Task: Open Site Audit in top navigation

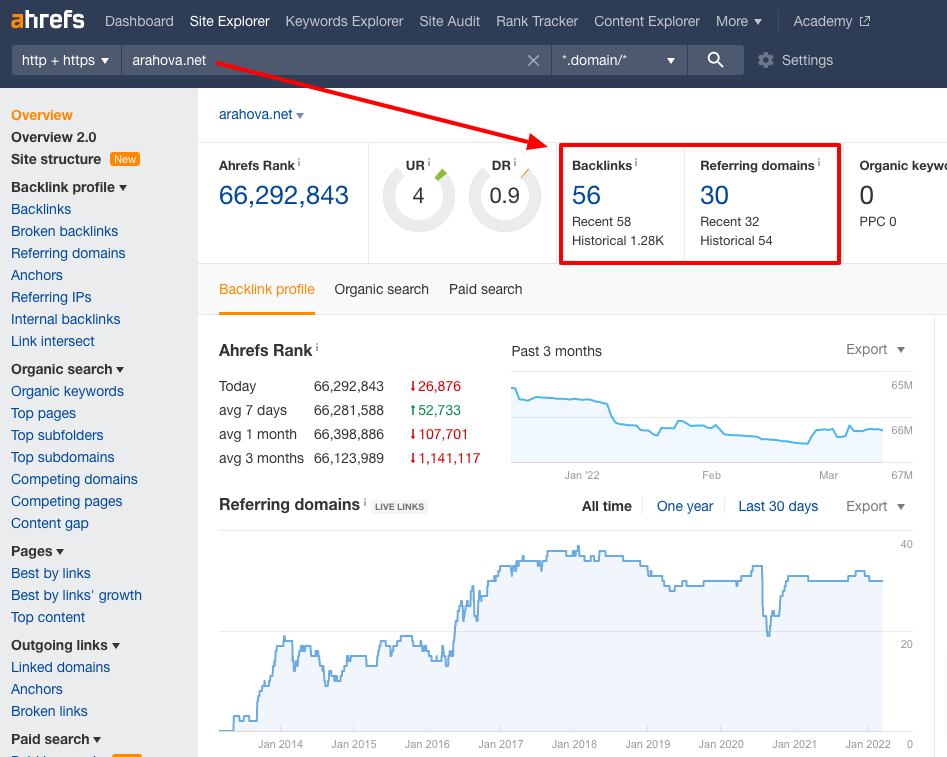Action: [x=449, y=21]
